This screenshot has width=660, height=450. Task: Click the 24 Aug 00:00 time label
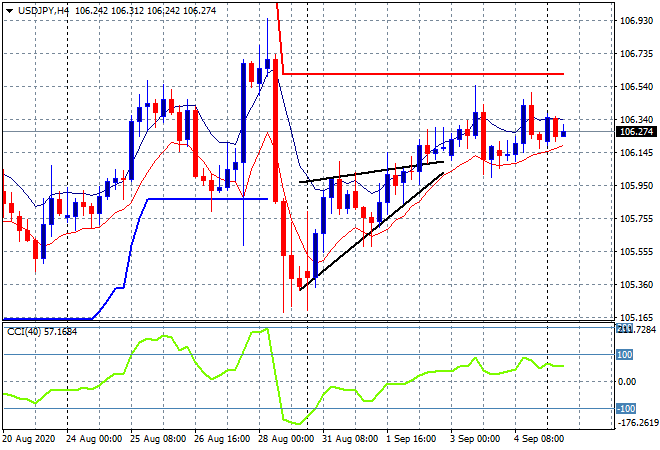point(94,439)
